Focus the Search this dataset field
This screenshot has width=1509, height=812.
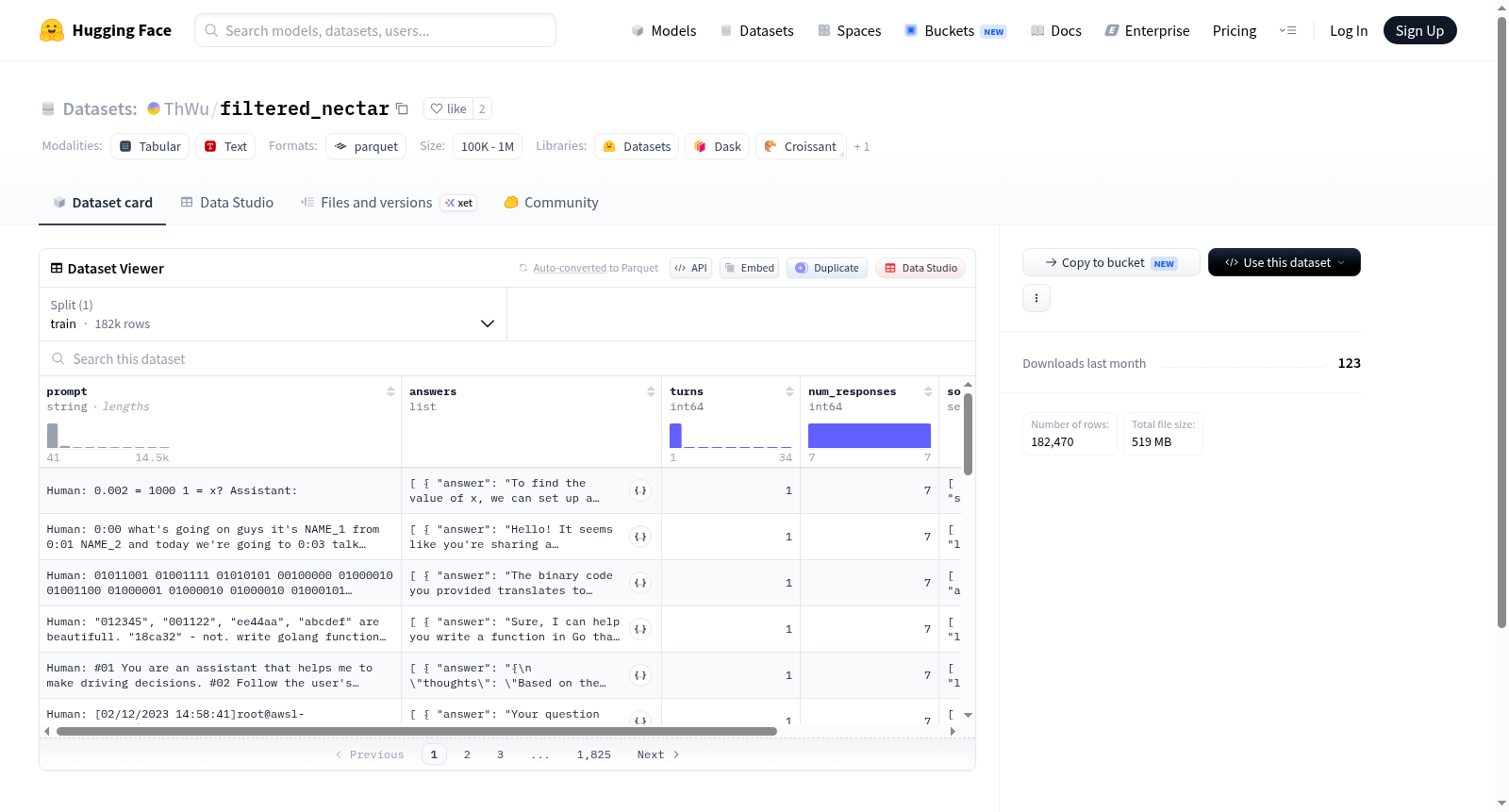tap(507, 358)
